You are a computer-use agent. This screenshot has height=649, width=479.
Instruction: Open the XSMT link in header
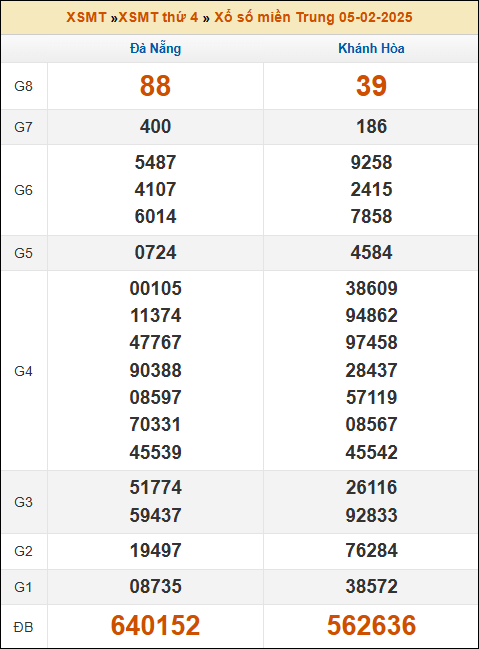click(x=86, y=17)
